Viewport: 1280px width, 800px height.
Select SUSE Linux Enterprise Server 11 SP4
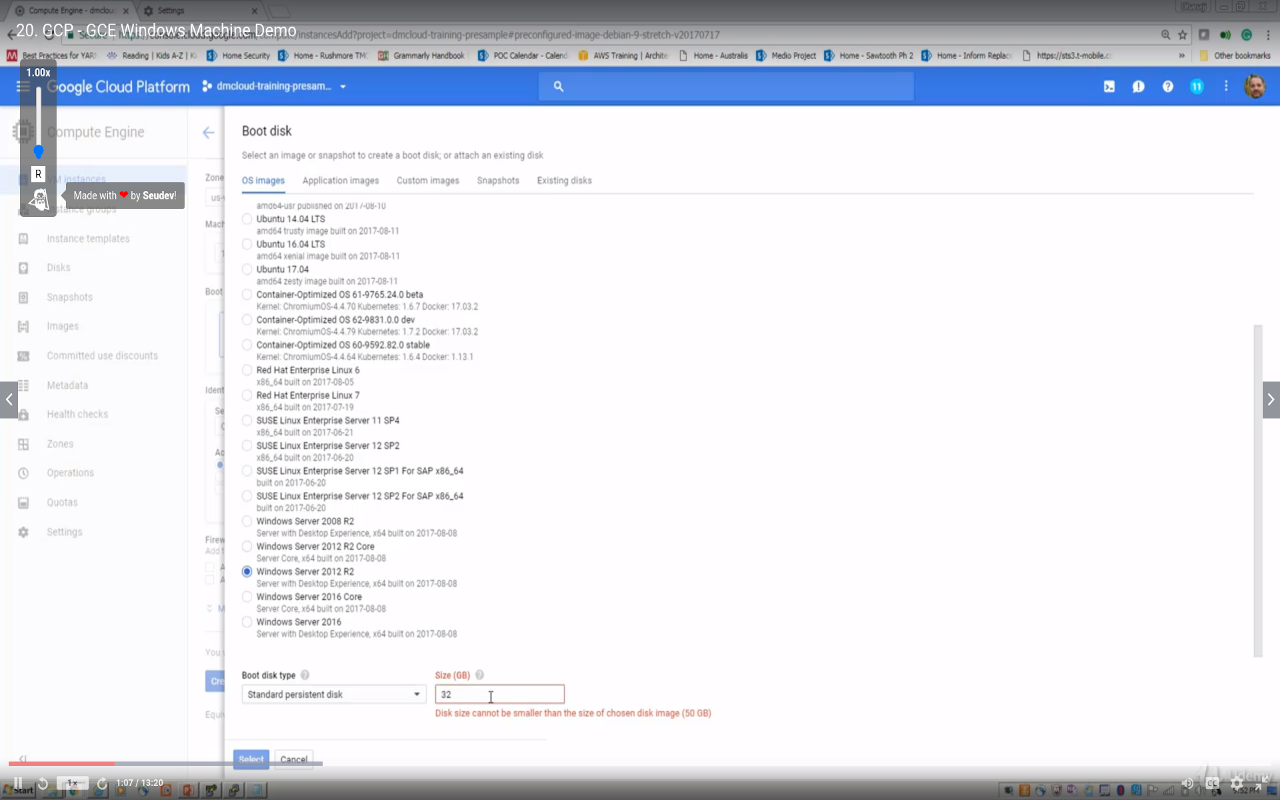(x=247, y=420)
